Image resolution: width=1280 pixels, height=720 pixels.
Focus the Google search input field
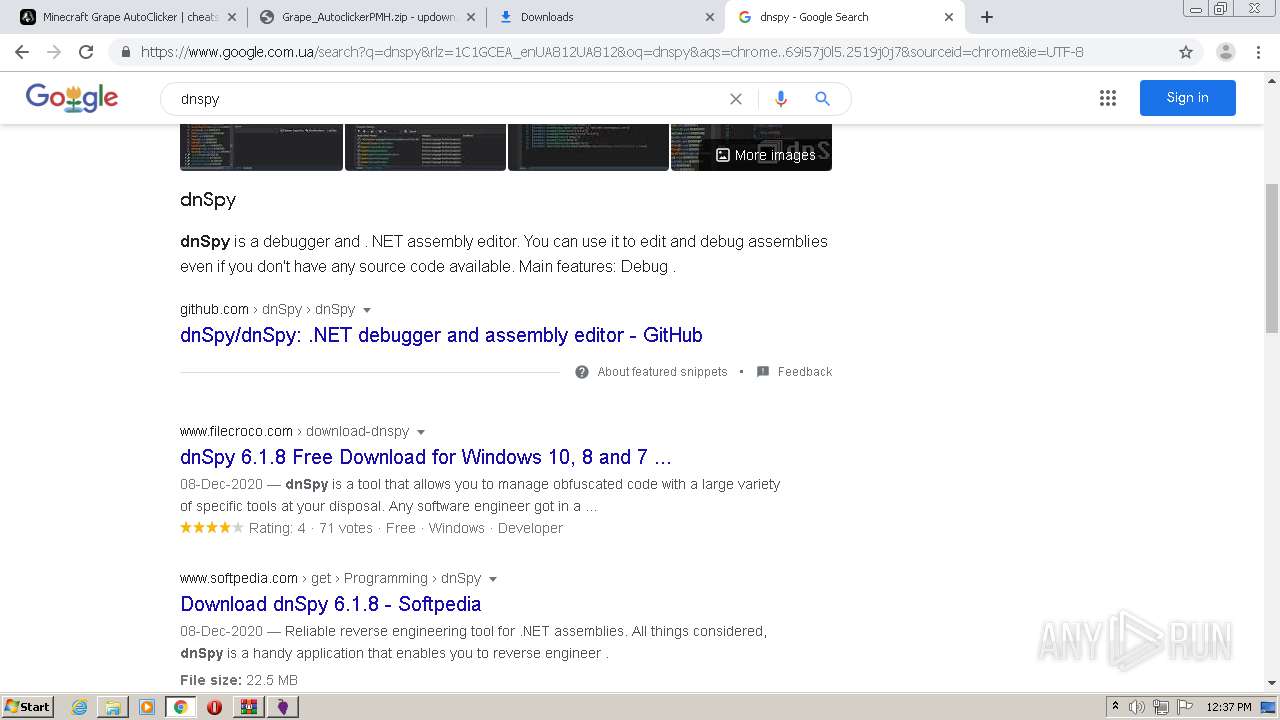(450, 99)
